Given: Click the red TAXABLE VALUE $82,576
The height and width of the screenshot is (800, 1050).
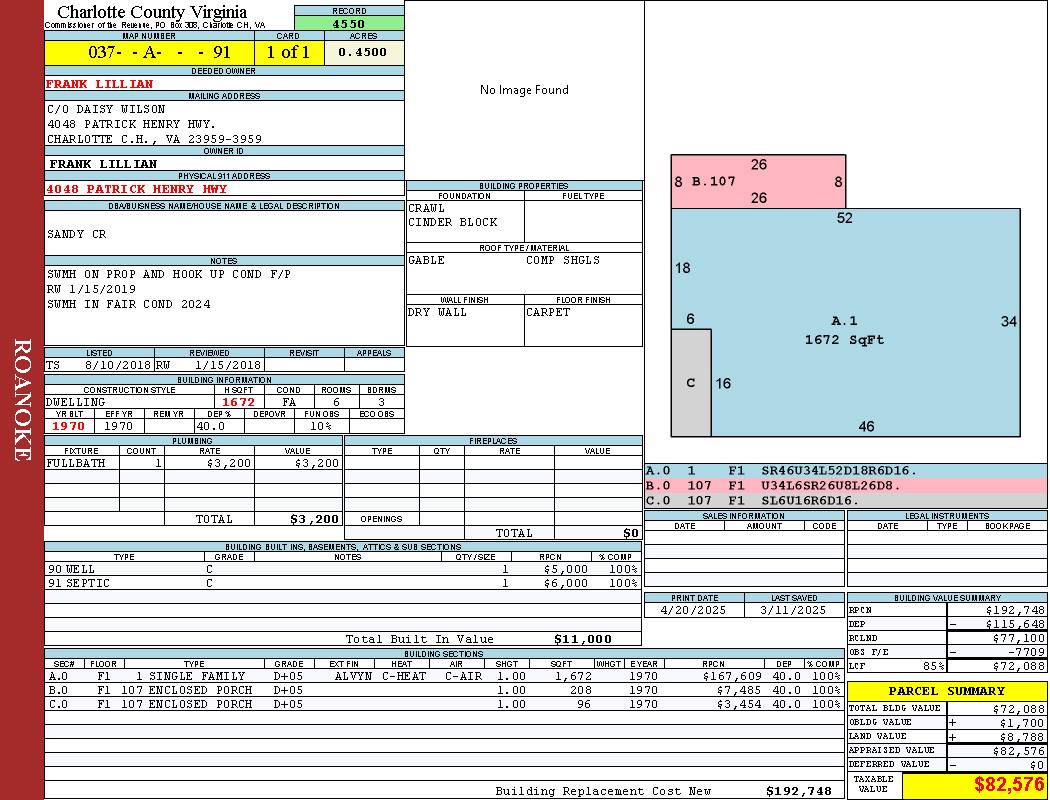Looking at the screenshot, I should click(1008, 785).
